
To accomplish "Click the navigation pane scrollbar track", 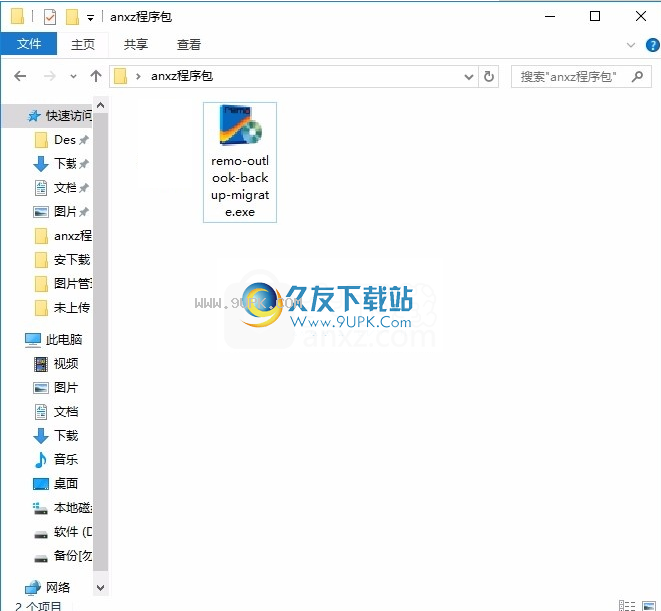I will [x=100, y=342].
